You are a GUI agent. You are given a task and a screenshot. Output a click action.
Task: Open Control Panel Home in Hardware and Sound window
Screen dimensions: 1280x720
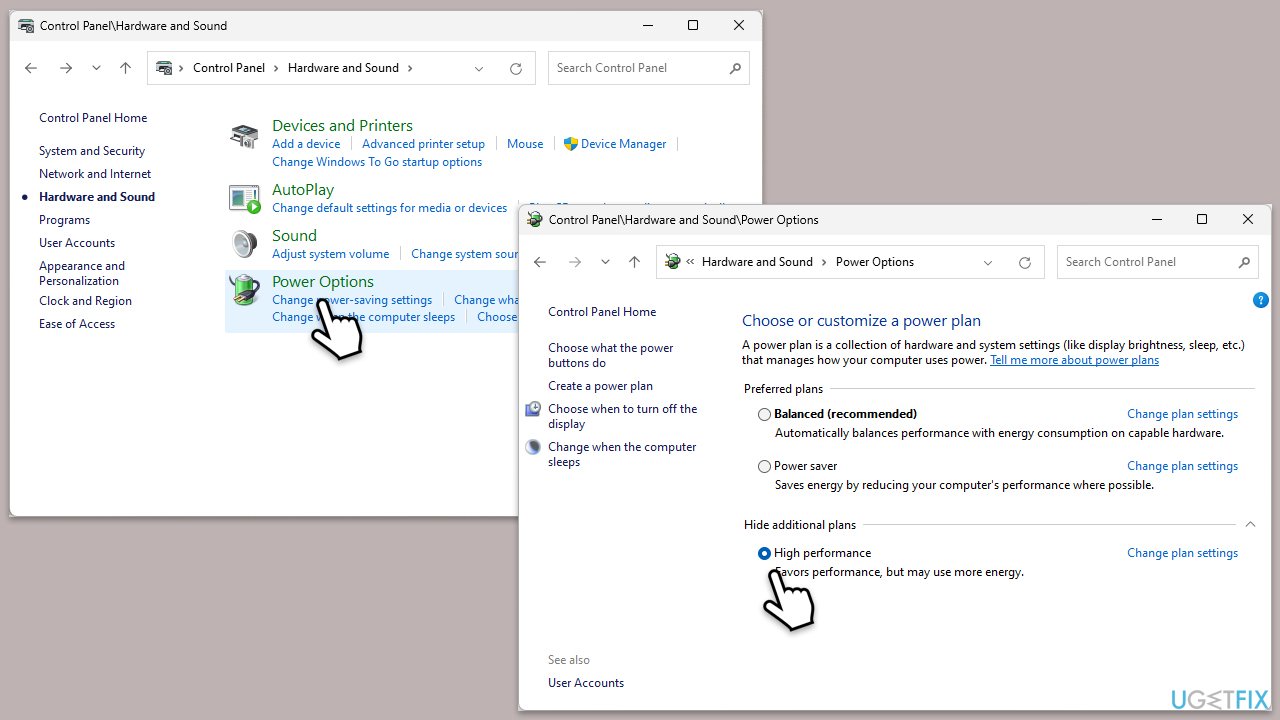click(x=93, y=118)
